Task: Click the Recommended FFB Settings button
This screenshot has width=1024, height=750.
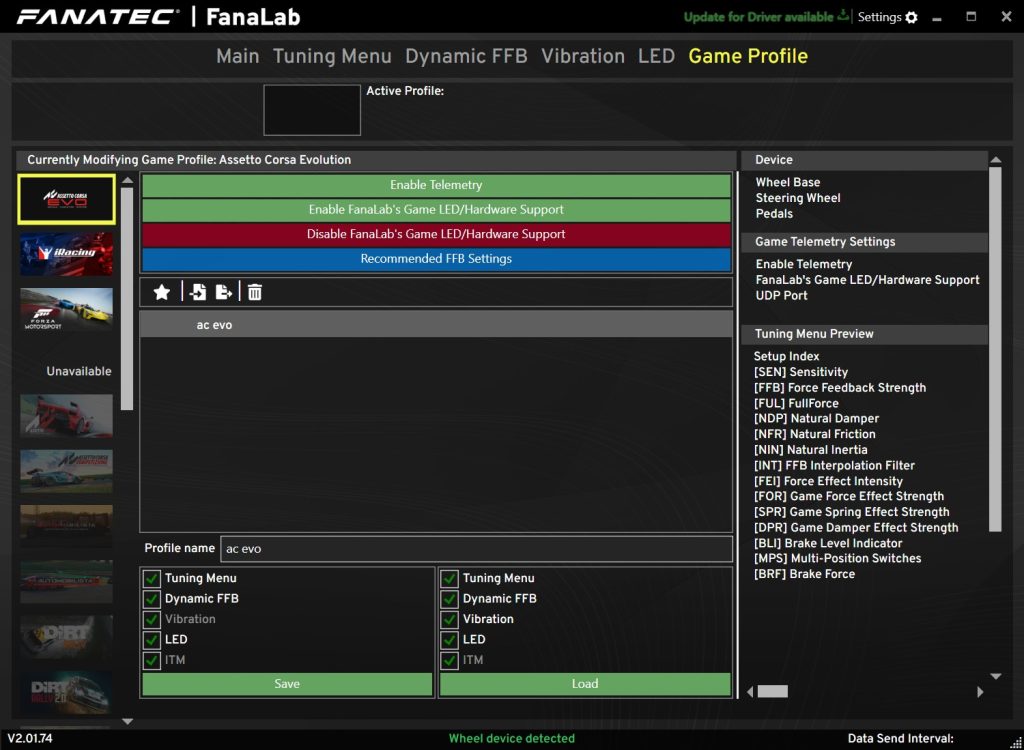Action: click(x=436, y=259)
